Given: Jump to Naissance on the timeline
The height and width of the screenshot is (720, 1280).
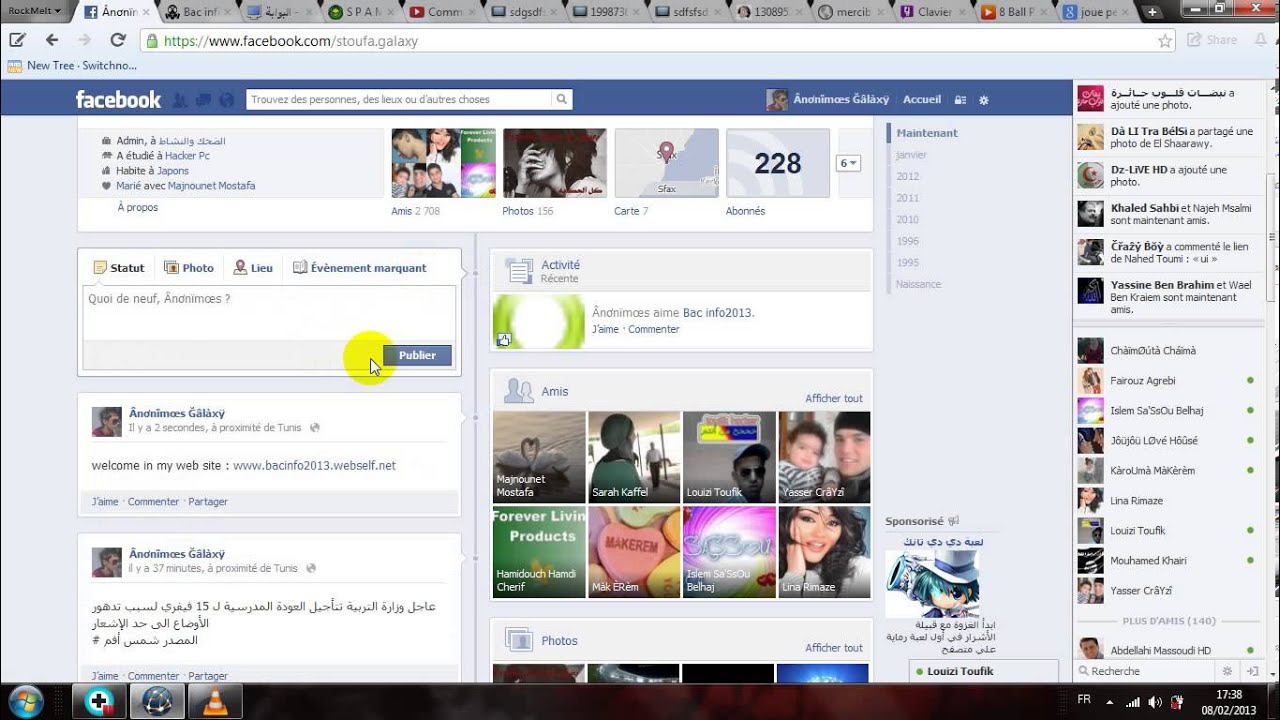Looking at the screenshot, I should (919, 284).
